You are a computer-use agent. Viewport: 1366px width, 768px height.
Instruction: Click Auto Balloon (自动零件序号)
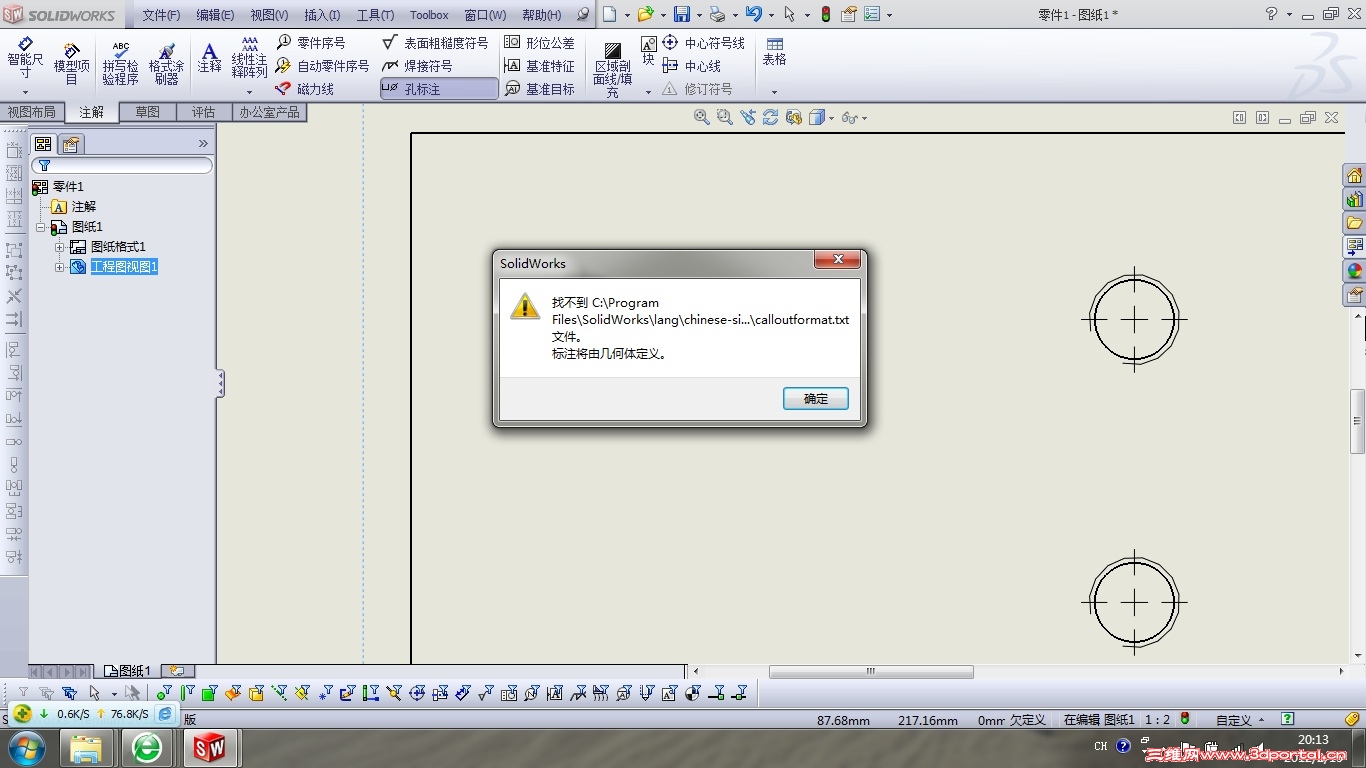[x=322, y=65]
